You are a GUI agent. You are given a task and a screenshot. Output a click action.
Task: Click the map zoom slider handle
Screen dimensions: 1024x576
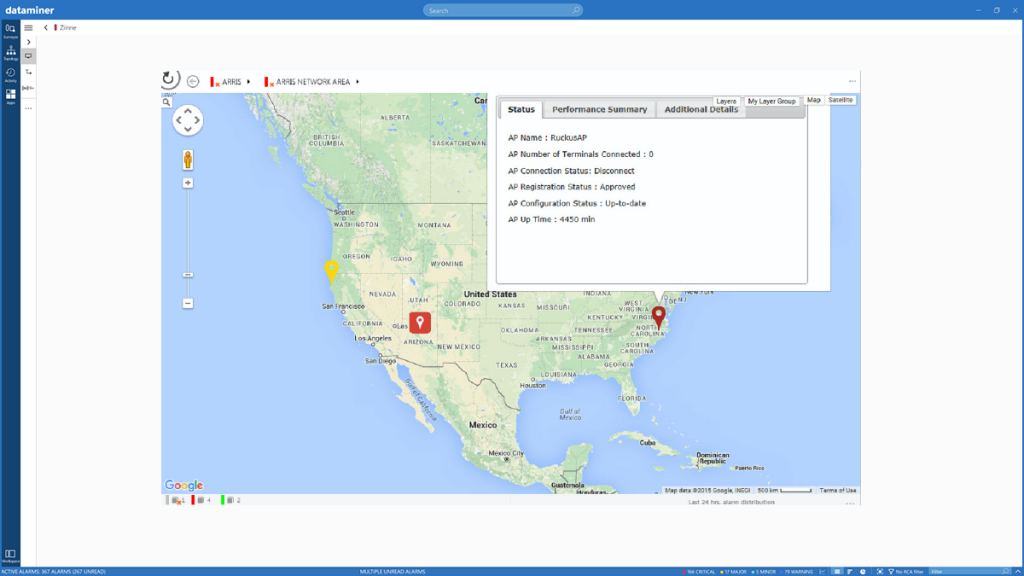pyautogui.click(x=187, y=275)
